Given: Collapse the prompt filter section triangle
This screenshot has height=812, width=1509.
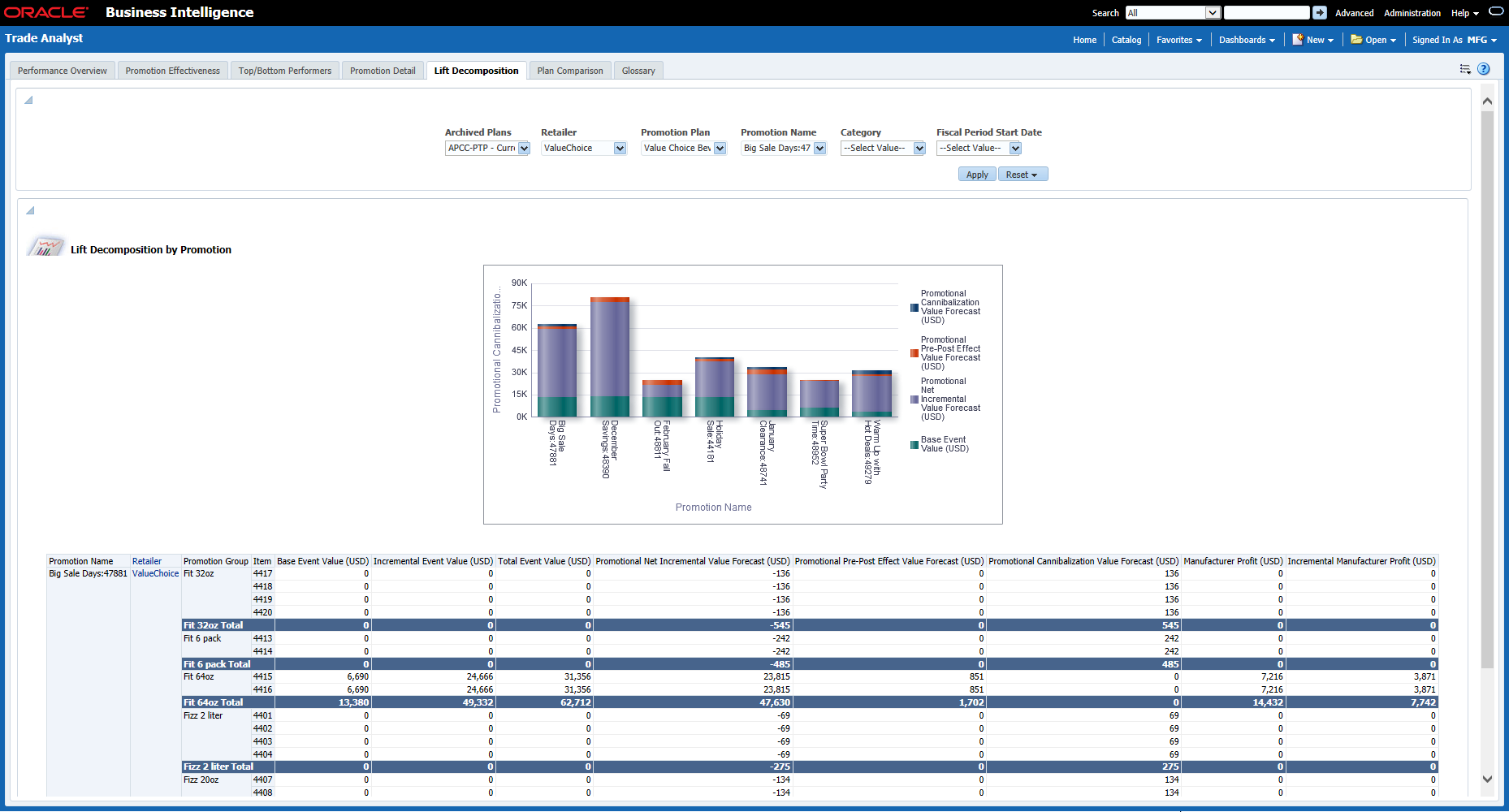Looking at the screenshot, I should [x=29, y=101].
